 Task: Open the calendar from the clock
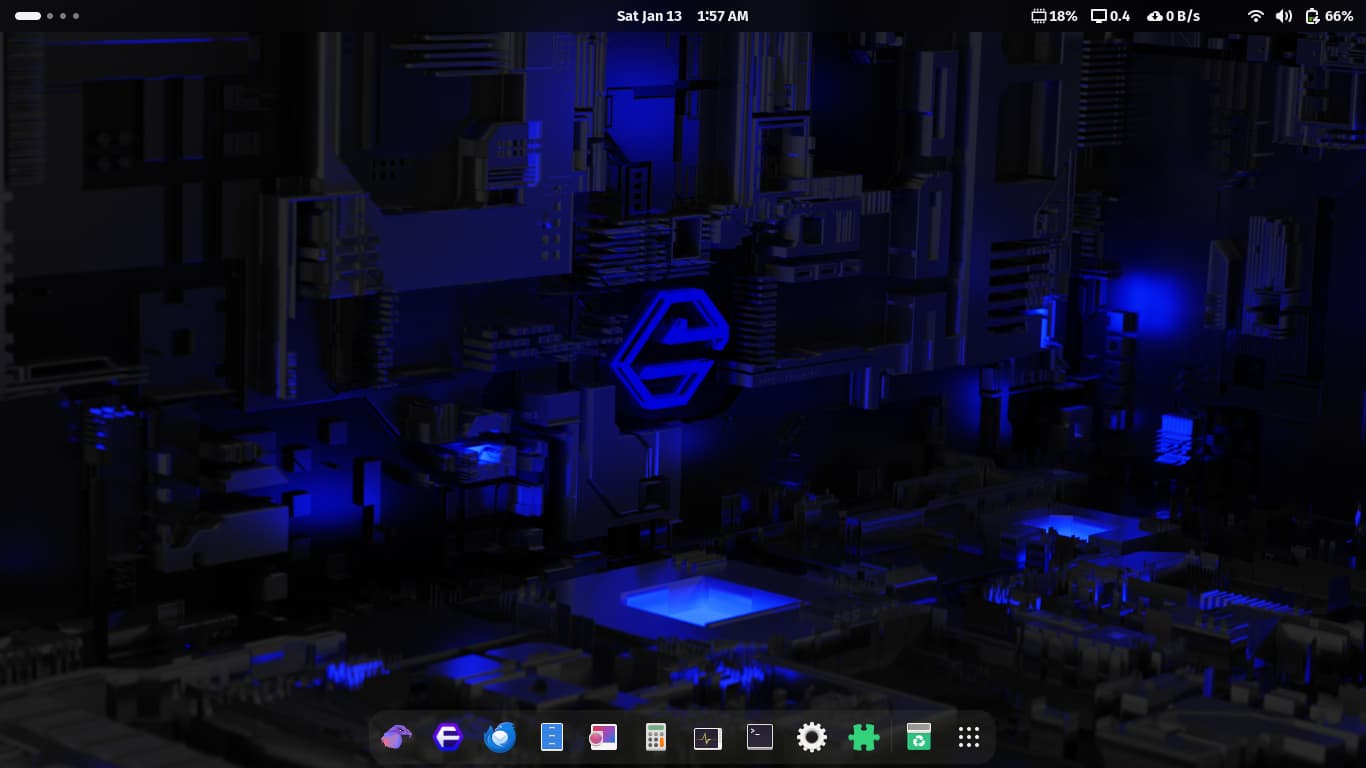(x=683, y=16)
